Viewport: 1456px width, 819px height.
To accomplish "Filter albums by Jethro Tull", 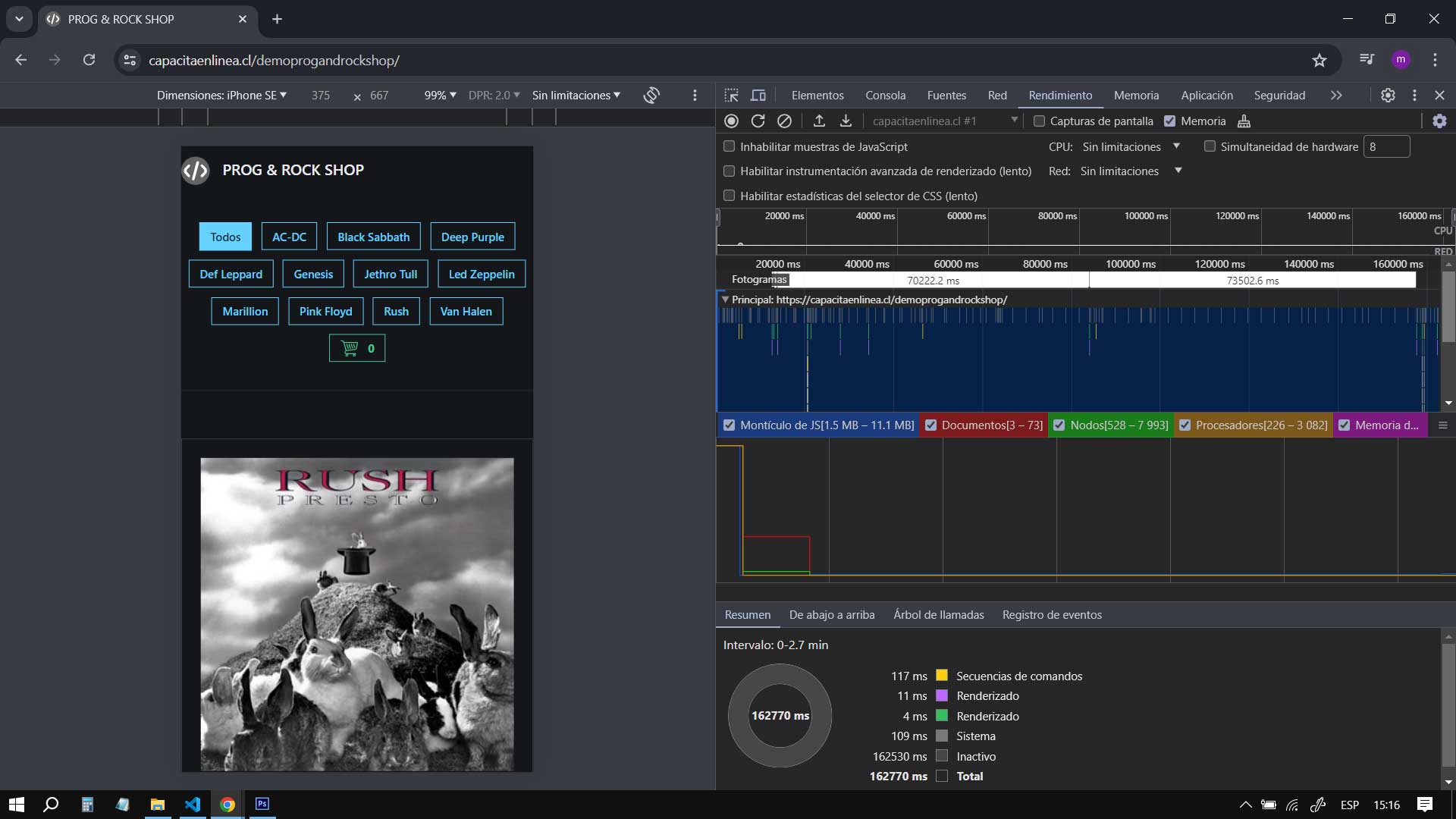I will click(391, 274).
